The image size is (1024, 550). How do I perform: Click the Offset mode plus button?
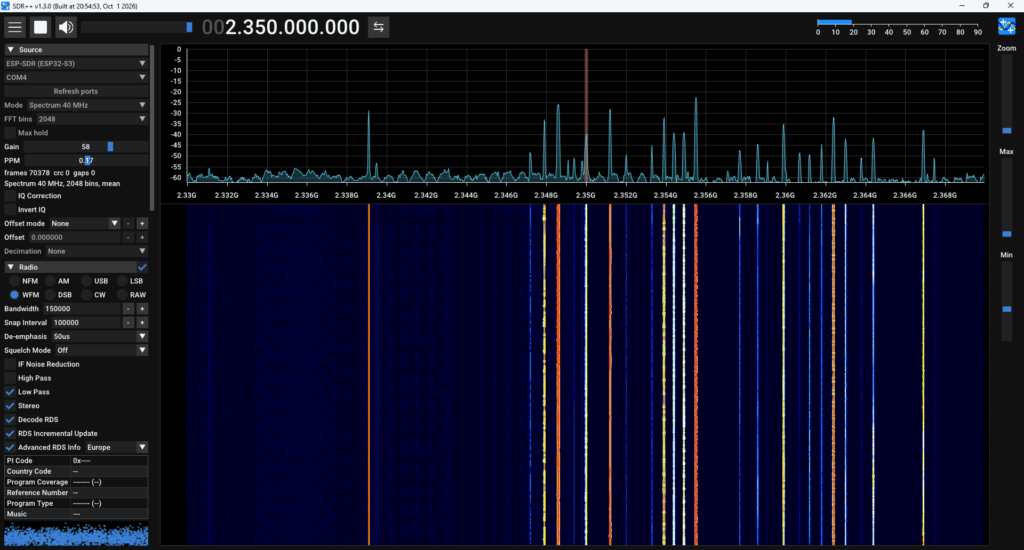142,223
